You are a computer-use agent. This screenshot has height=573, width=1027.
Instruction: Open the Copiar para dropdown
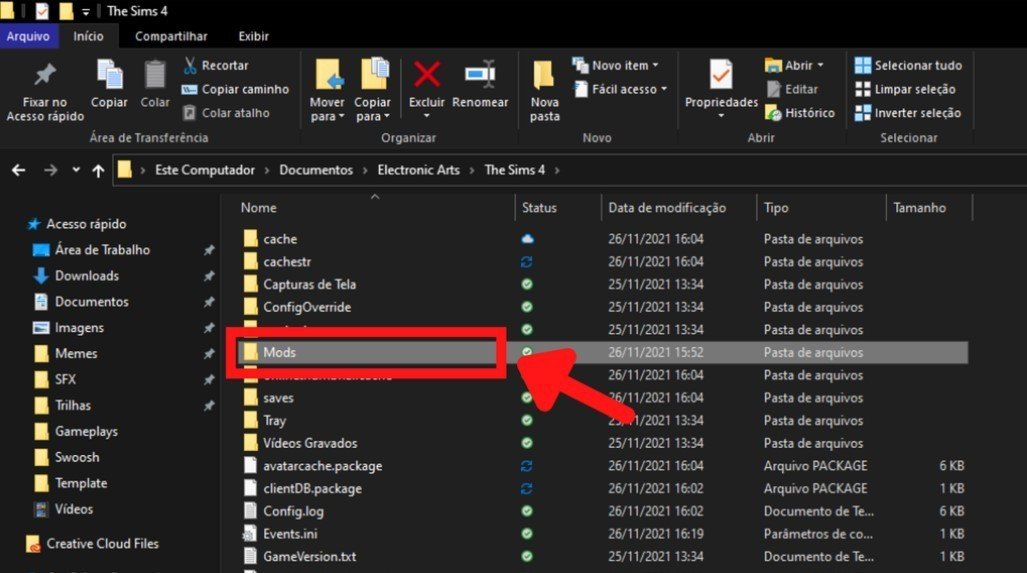click(372, 109)
